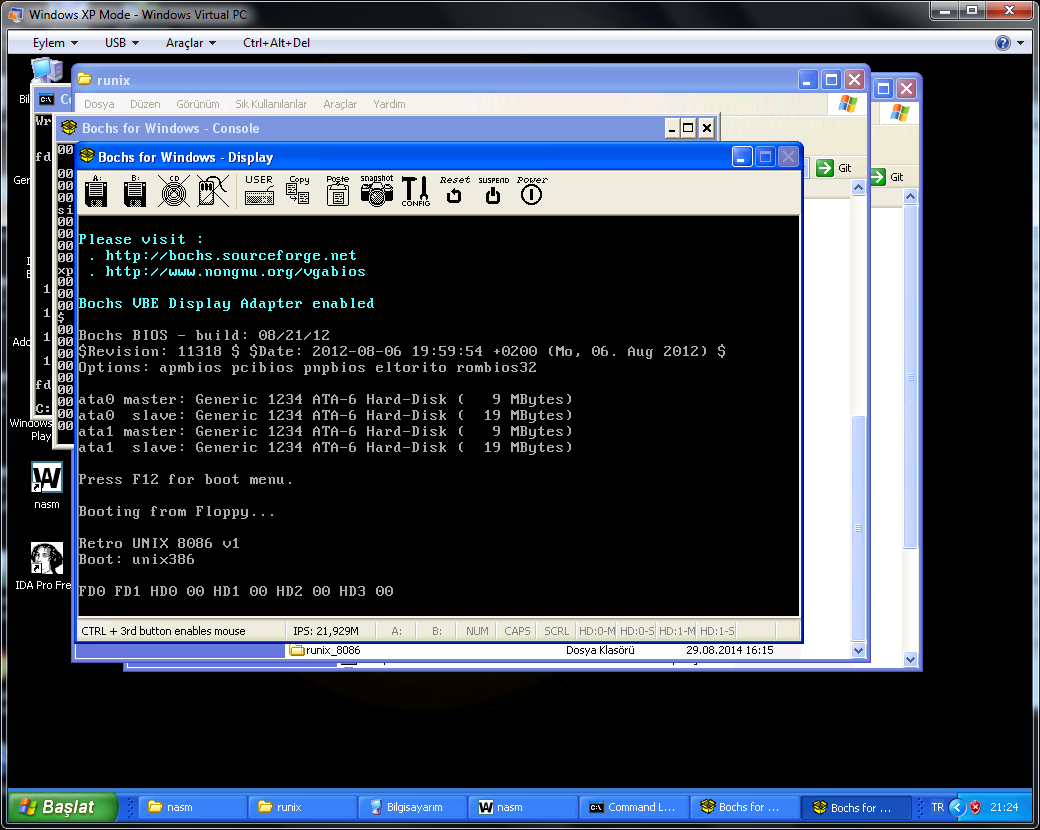Click the Bochs Console window title icon
The width and height of the screenshot is (1040, 830).
coord(69,127)
